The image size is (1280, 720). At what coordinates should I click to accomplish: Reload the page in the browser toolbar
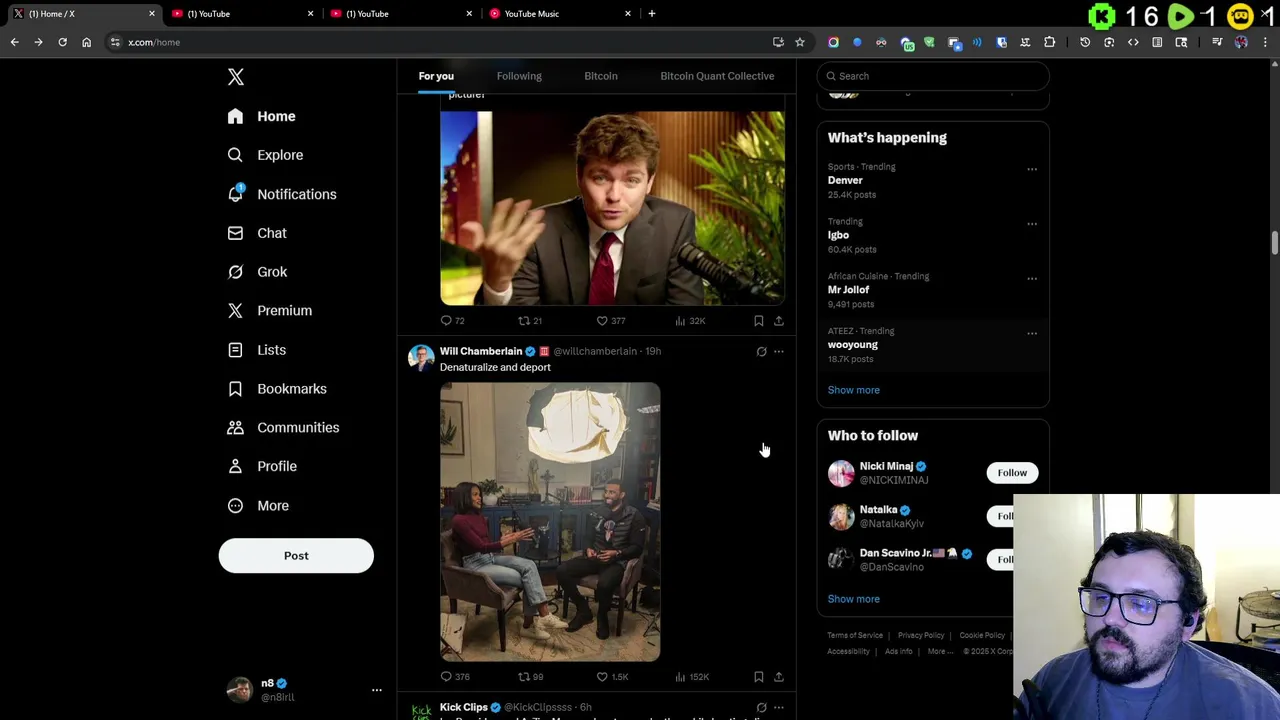click(x=62, y=42)
